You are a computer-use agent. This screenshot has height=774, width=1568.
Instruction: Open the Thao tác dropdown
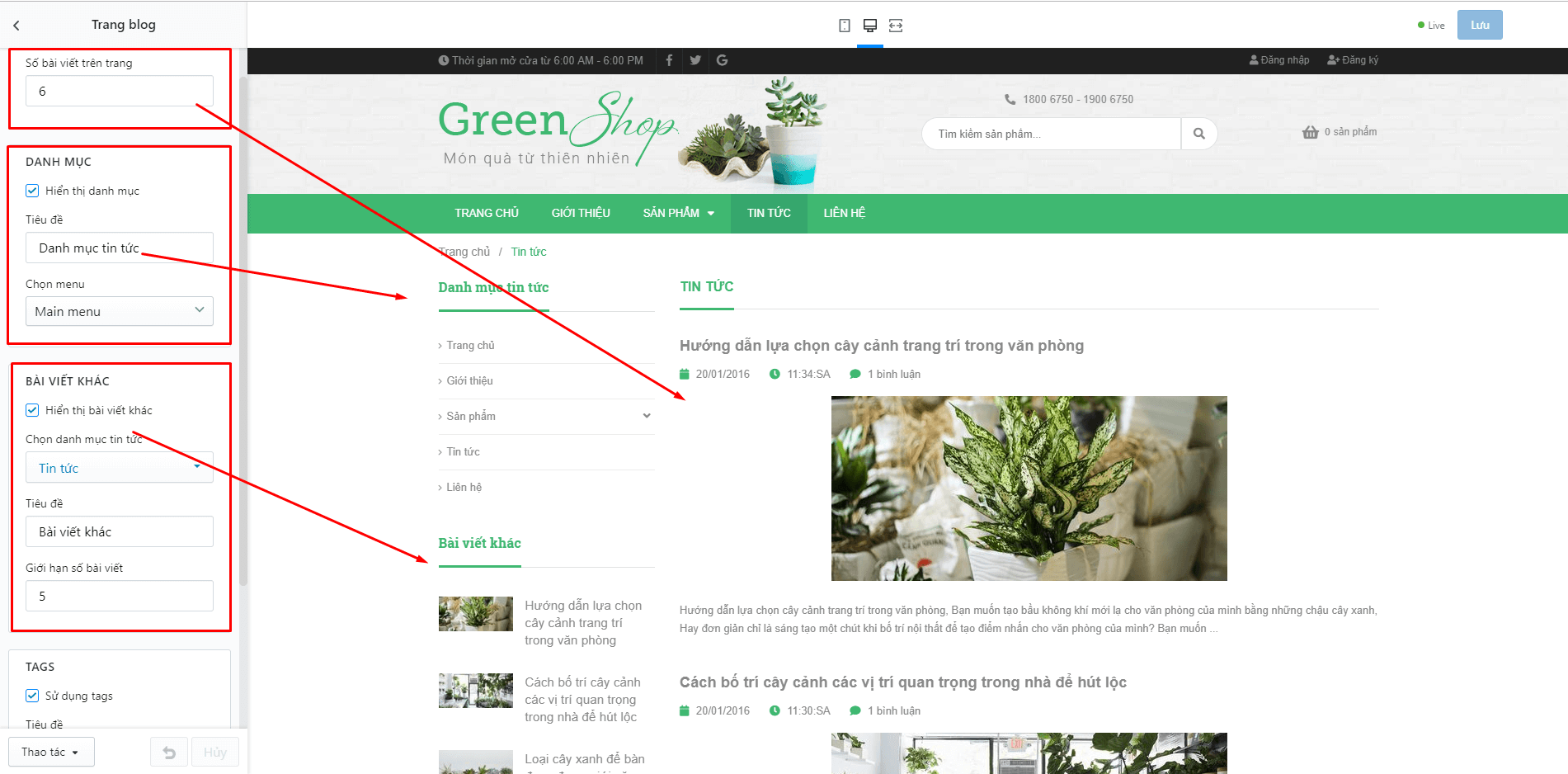(51, 753)
